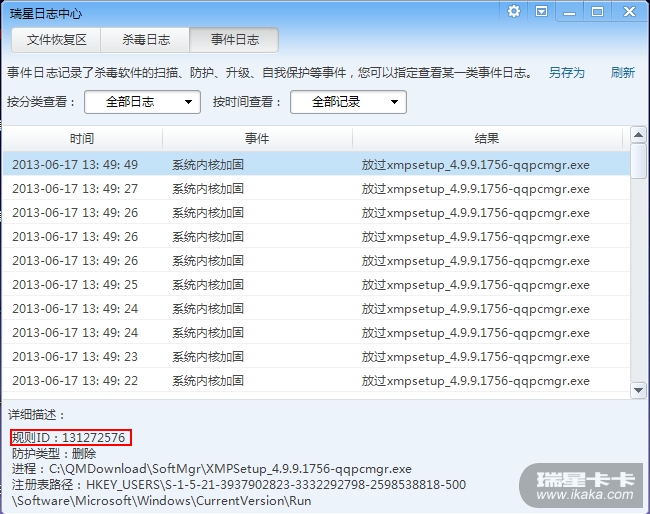The height and width of the screenshot is (514, 650).
Task: Click the 详细描述 label
Action: (36, 415)
